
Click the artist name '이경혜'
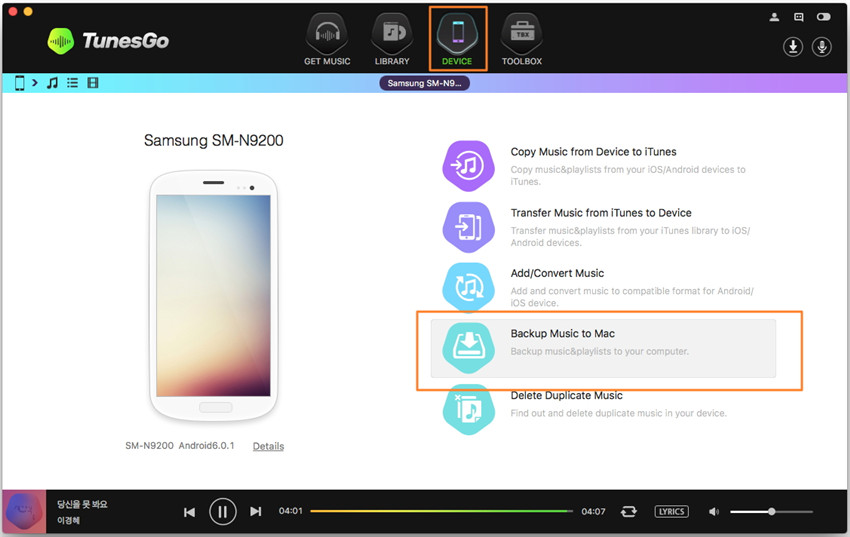68,520
